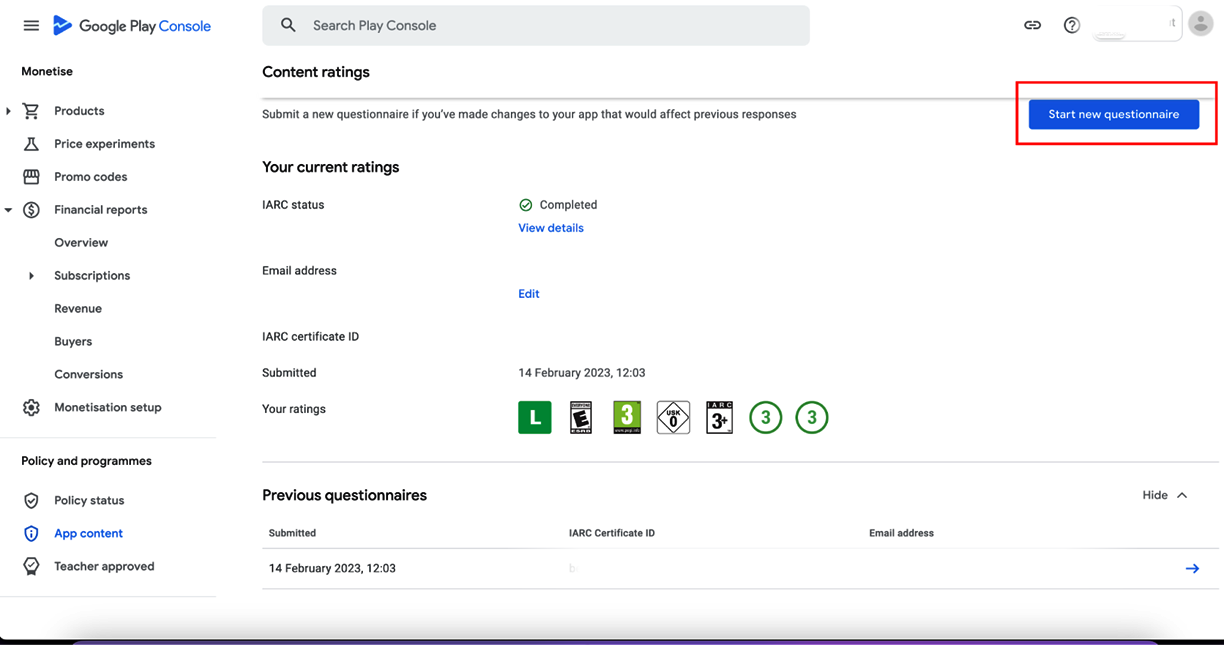
Task: Open the hamburger navigation menu
Action: point(31,26)
